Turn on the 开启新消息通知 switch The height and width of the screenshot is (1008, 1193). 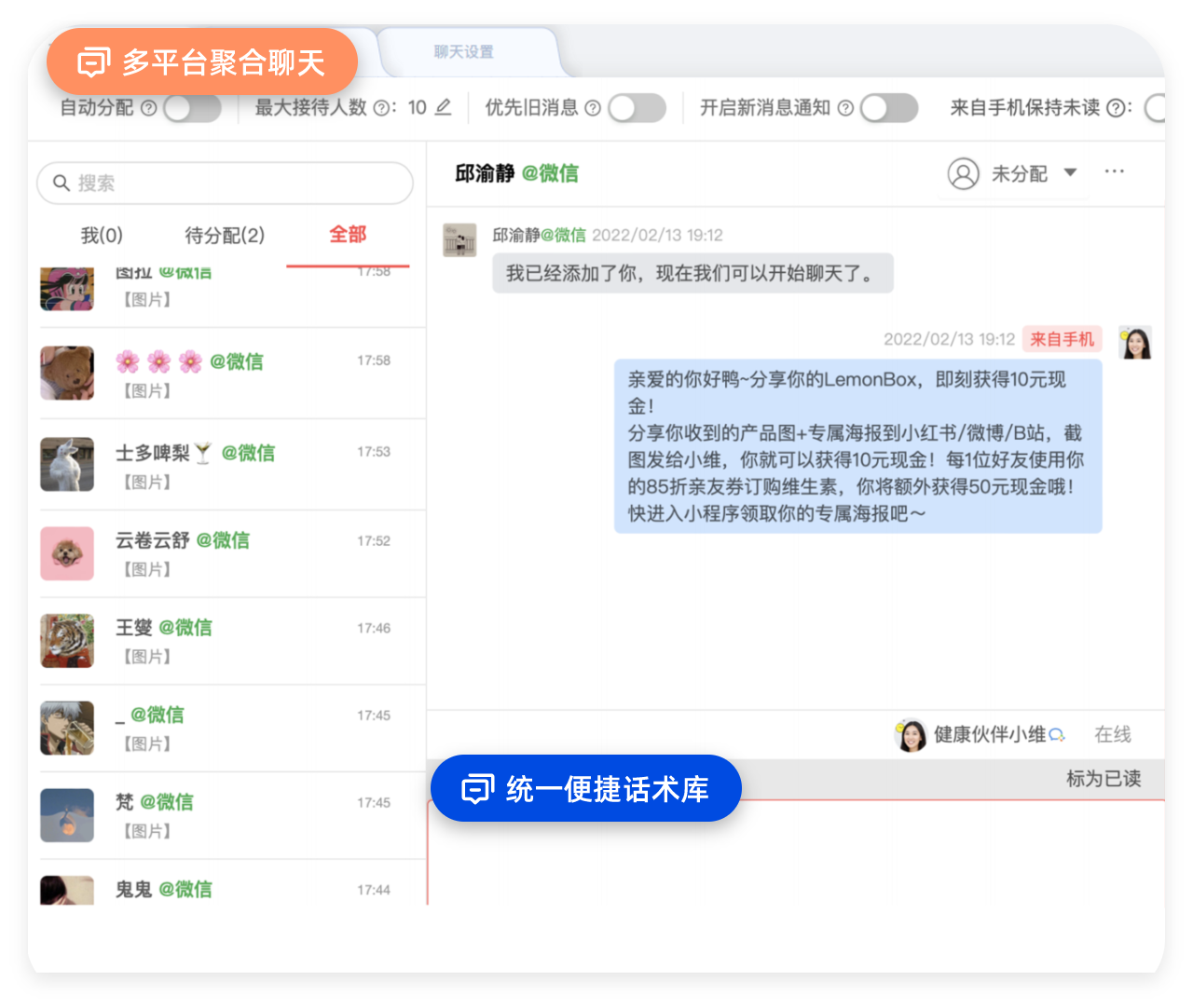[888, 108]
